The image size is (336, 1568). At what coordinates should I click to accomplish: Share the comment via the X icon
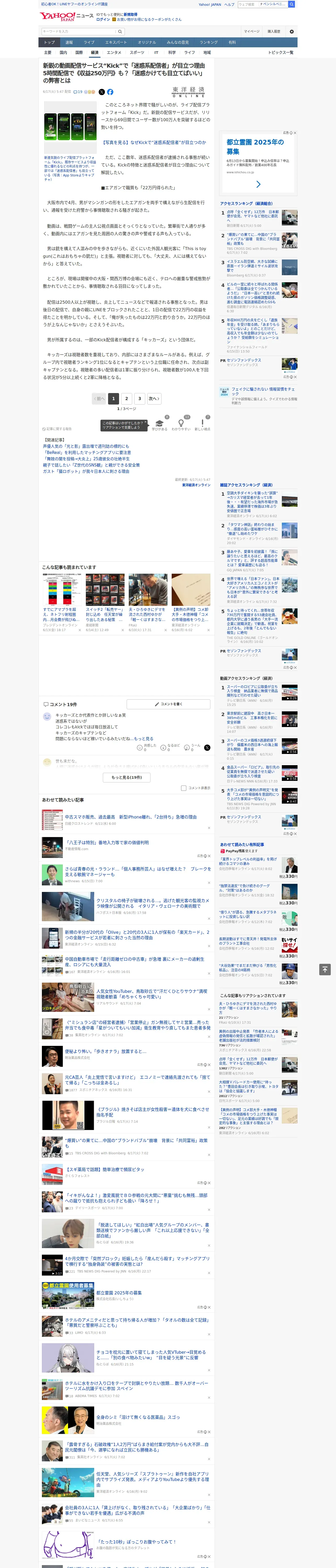[207, 747]
